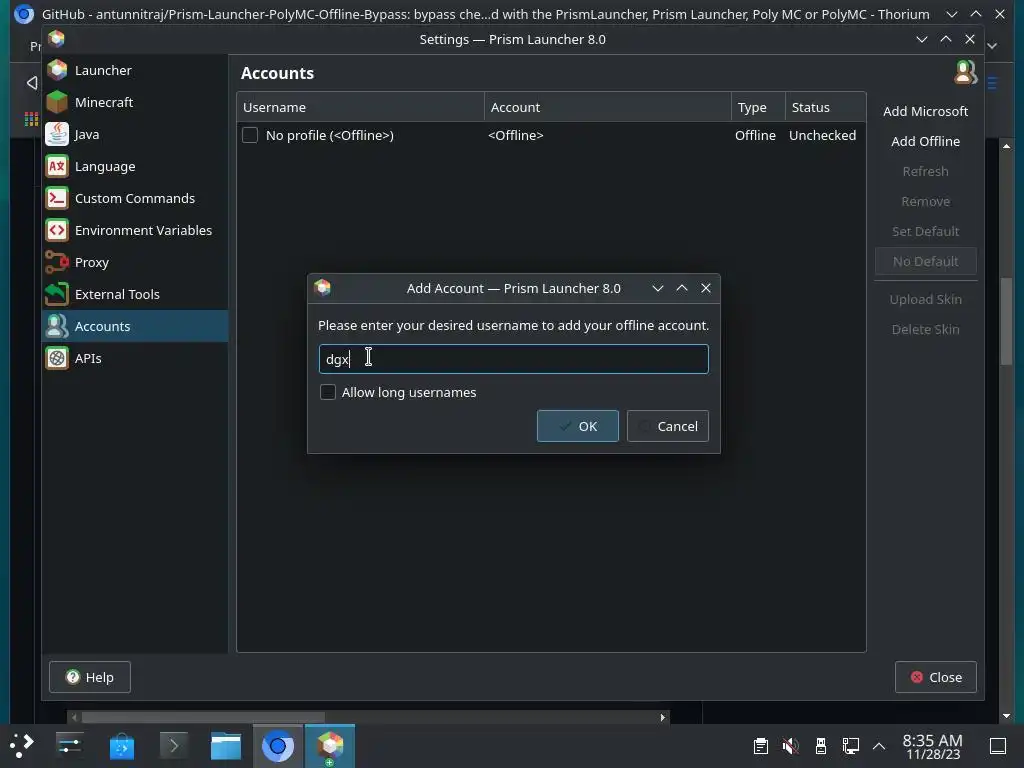Open the Environment Variables page
Image resolution: width=1024 pixels, height=768 pixels.
(135, 230)
